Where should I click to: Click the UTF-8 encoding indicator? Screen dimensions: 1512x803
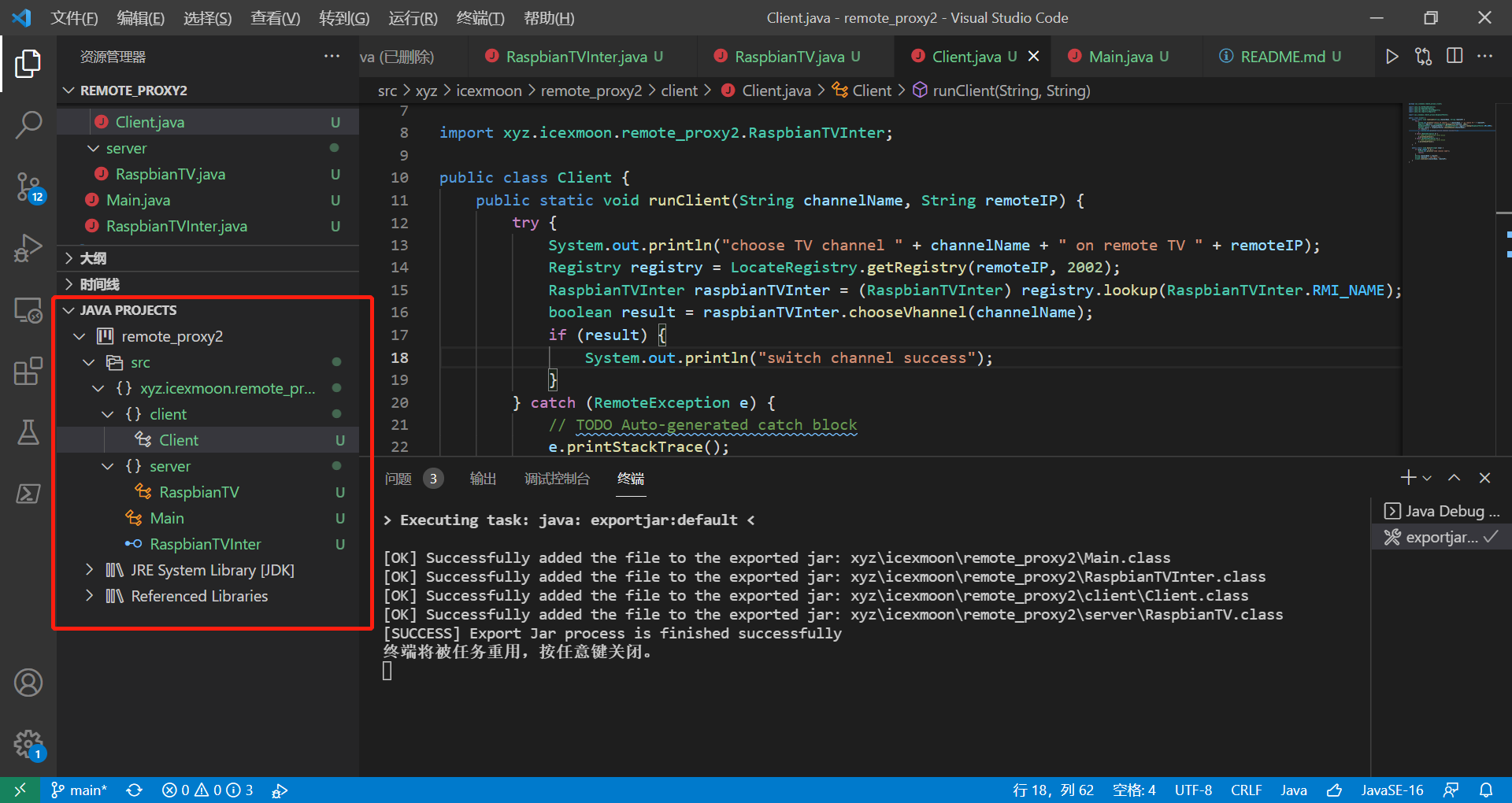pos(1193,790)
